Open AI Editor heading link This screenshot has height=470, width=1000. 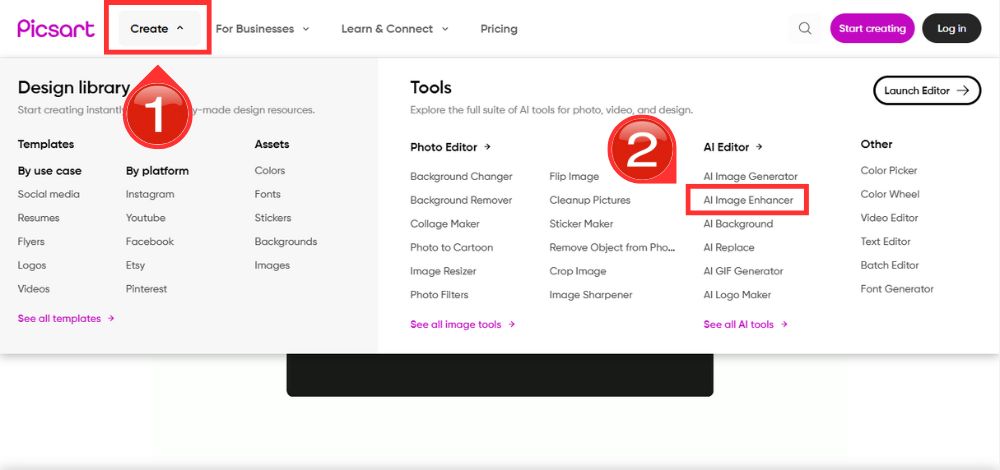pos(733,147)
